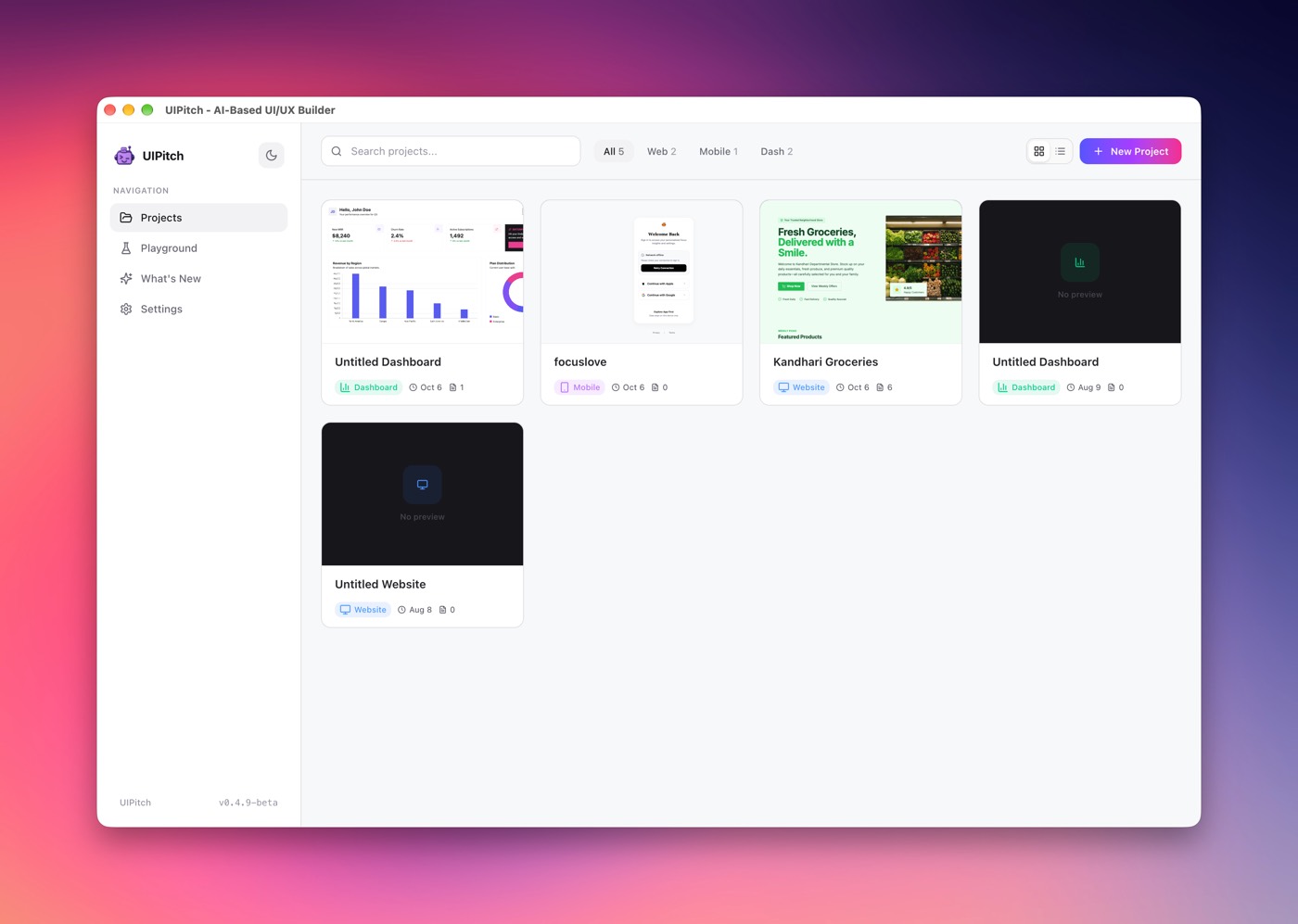The height and width of the screenshot is (924, 1298).
Task: Click the What's New navigation label
Action: pos(171,279)
